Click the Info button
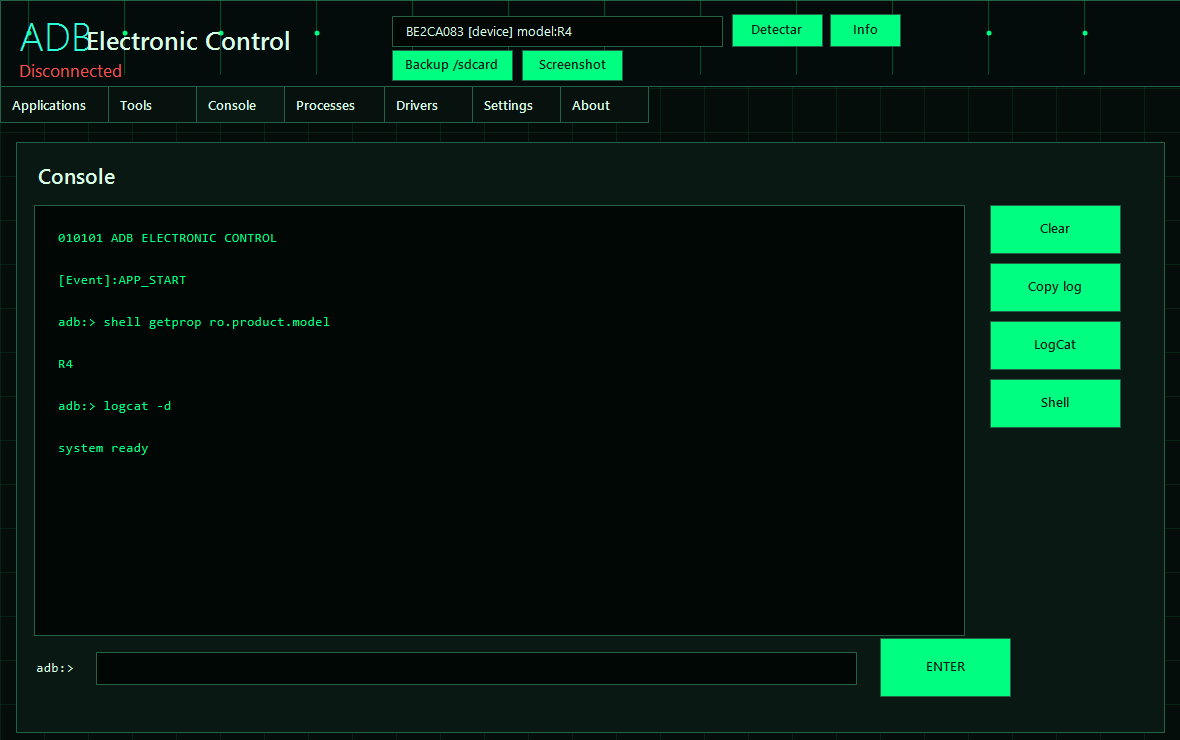This screenshot has width=1180, height=740. pos(865,30)
